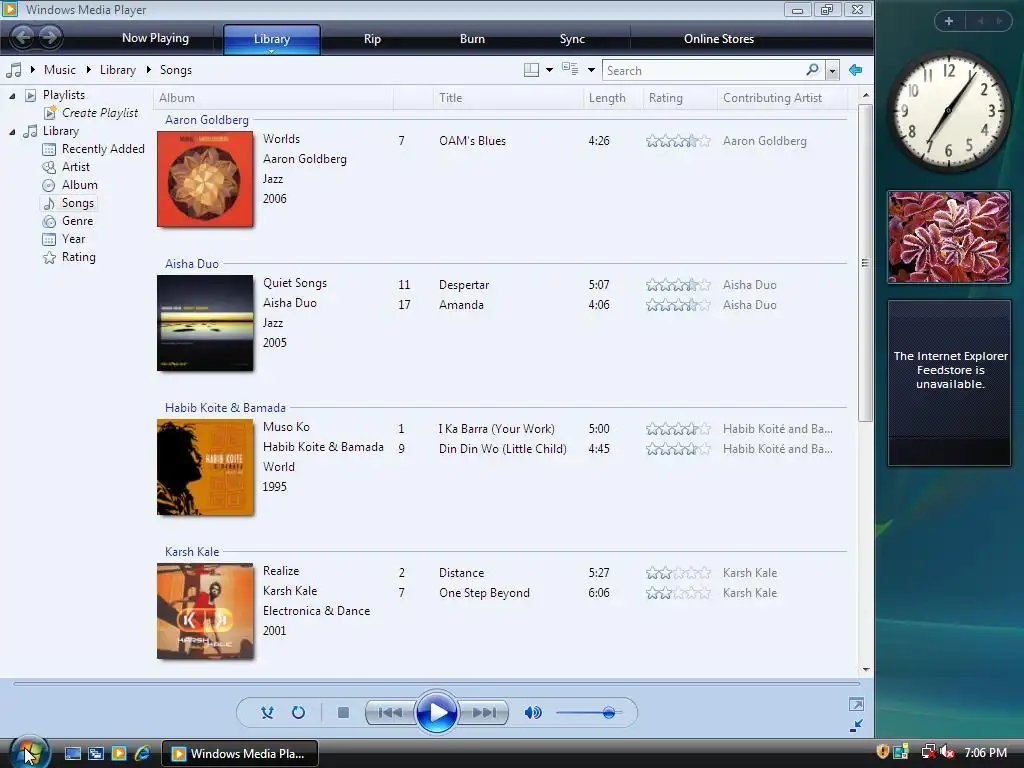
Task: Select the song Despertar
Action: [x=464, y=285]
